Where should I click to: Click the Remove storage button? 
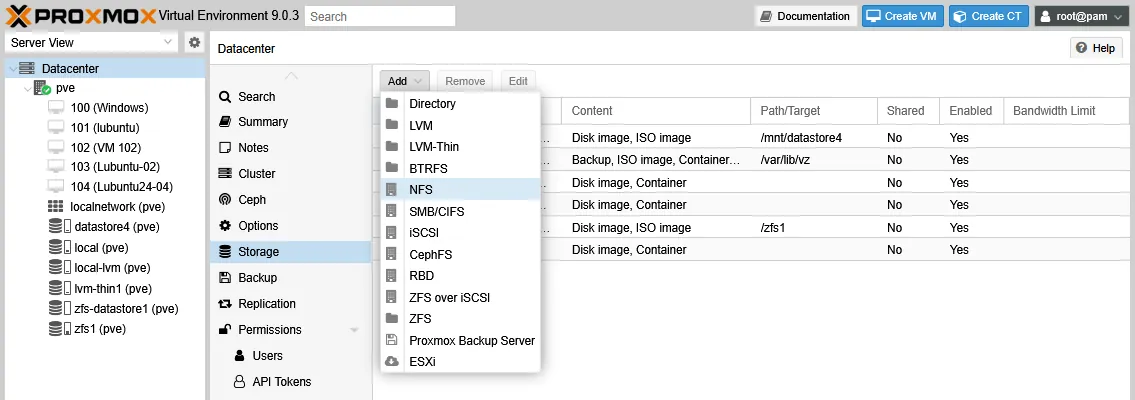pyautogui.click(x=465, y=81)
